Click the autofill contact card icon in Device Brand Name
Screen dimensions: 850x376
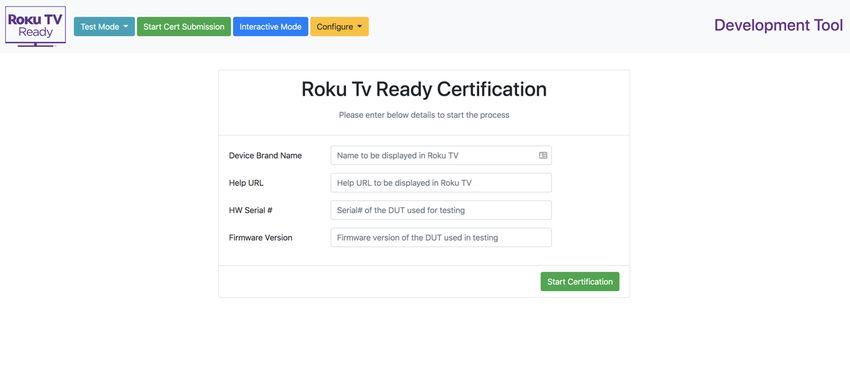coord(543,155)
